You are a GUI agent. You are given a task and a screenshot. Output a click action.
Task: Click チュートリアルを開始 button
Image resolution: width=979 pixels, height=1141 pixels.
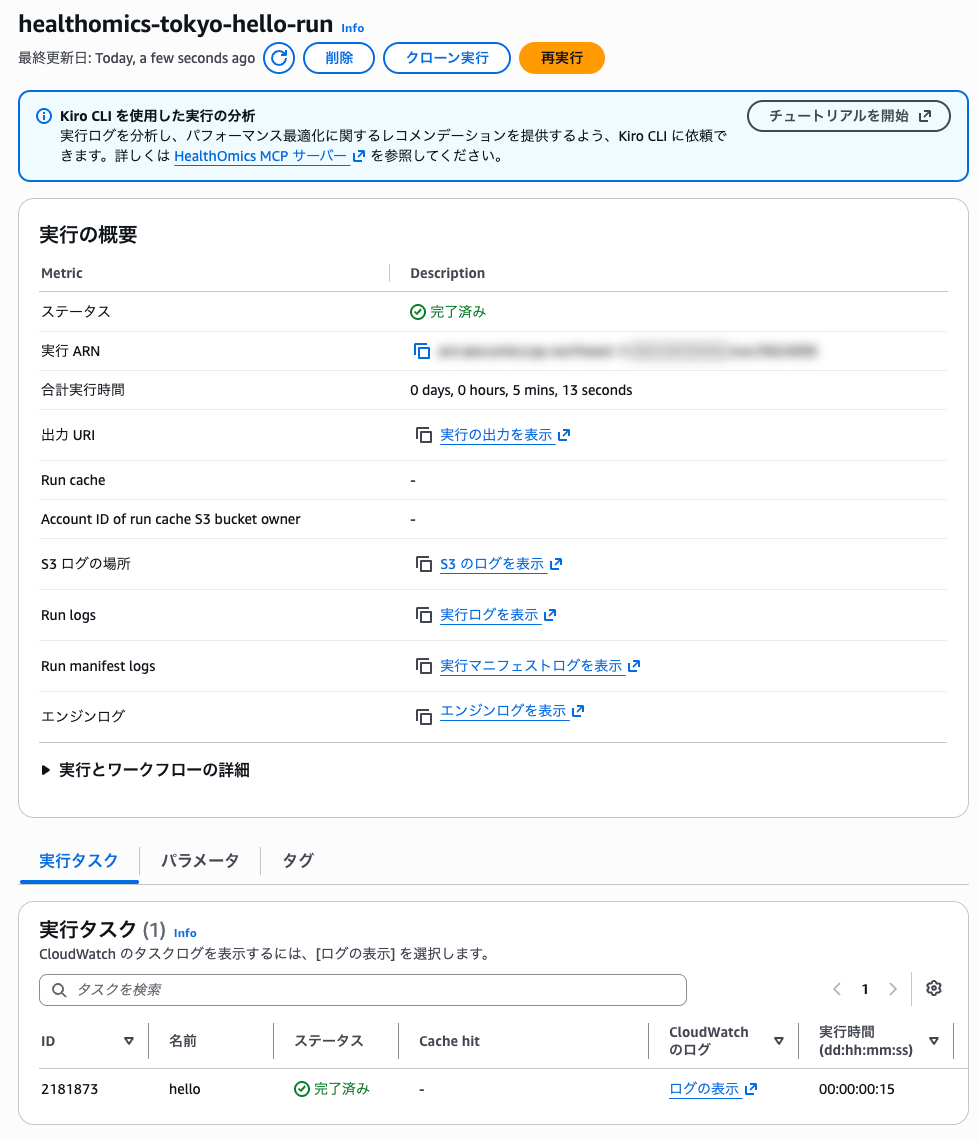point(849,116)
